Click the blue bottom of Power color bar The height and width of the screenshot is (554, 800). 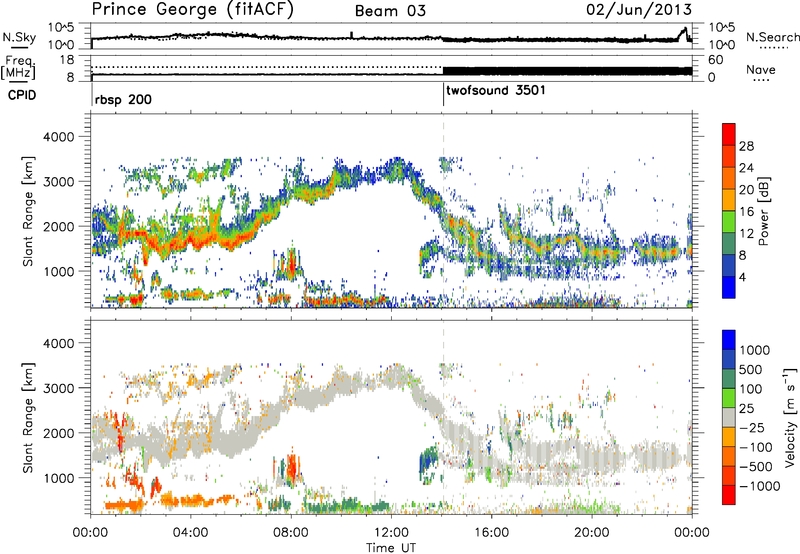(x=729, y=287)
